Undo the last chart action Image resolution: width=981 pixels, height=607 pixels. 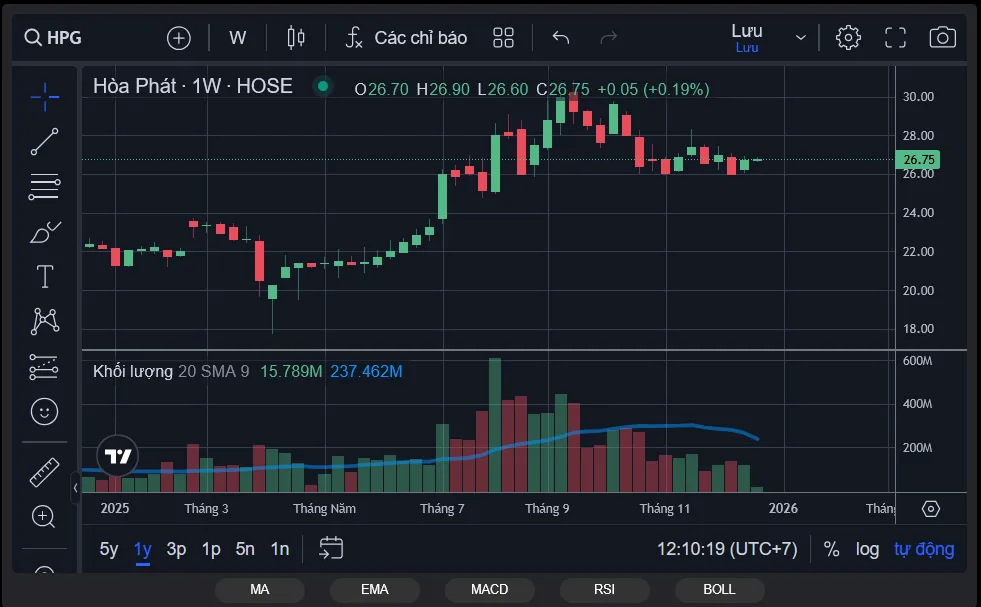(561, 38)
